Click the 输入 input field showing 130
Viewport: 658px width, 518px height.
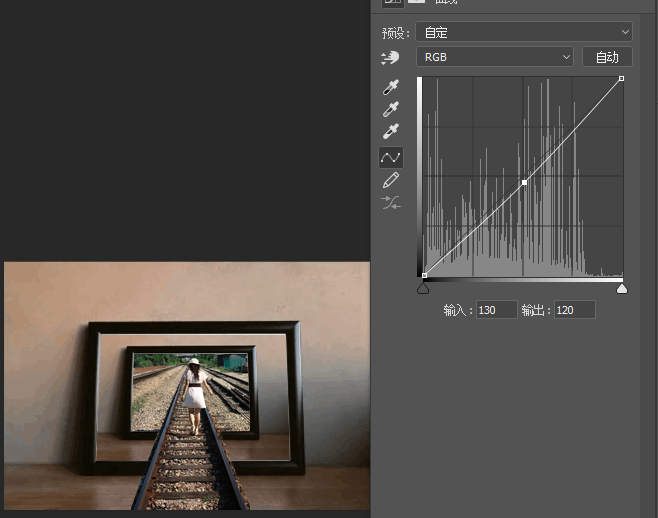496,310
